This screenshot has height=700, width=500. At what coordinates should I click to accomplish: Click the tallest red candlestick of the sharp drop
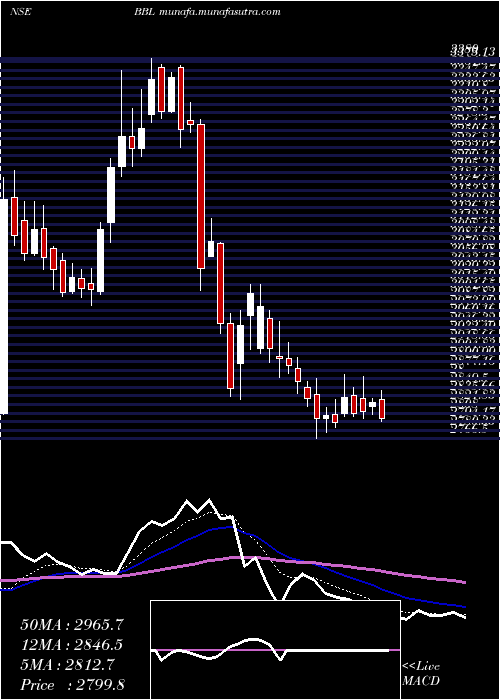pyautogui.click(x=201, y=196)
